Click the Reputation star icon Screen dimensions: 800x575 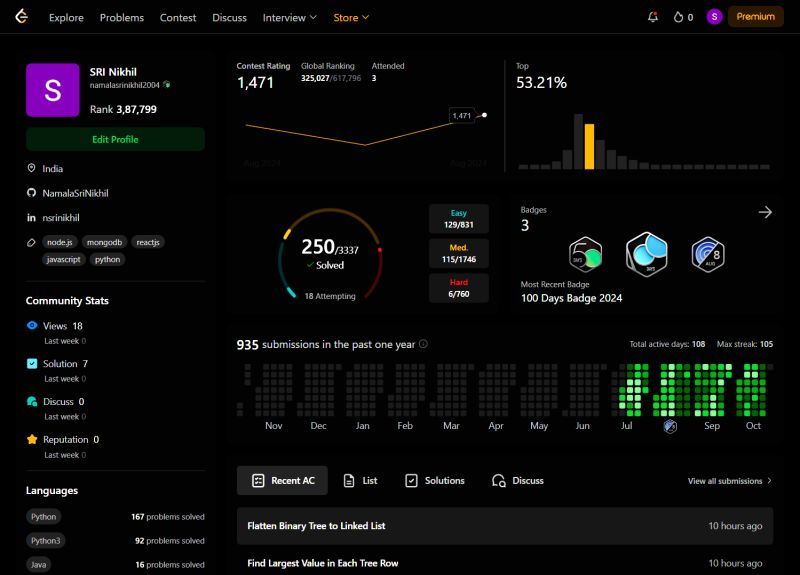[32, 439]
